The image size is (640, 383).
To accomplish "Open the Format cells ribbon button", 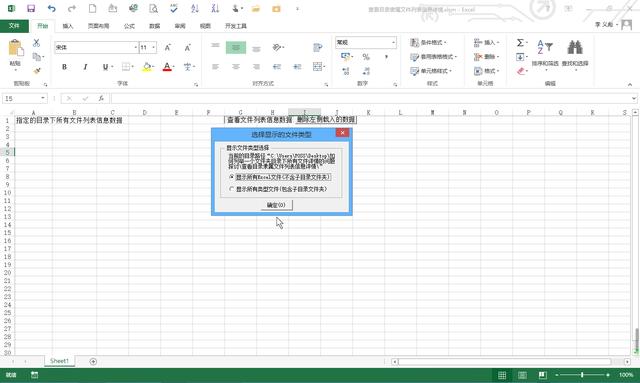I will point(487,71).
